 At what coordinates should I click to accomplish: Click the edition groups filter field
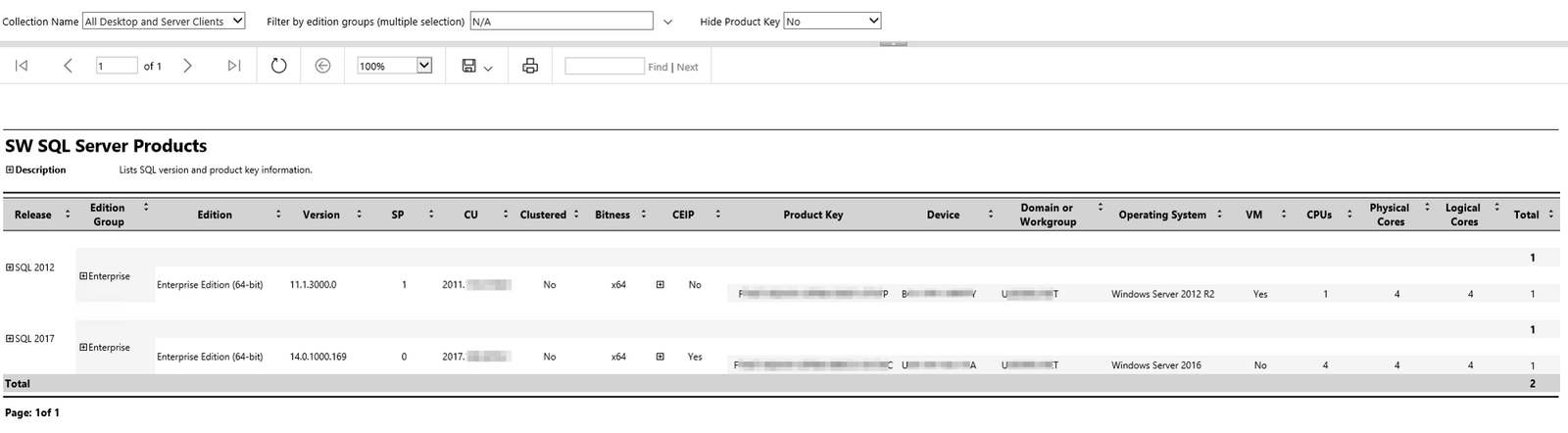561,21
